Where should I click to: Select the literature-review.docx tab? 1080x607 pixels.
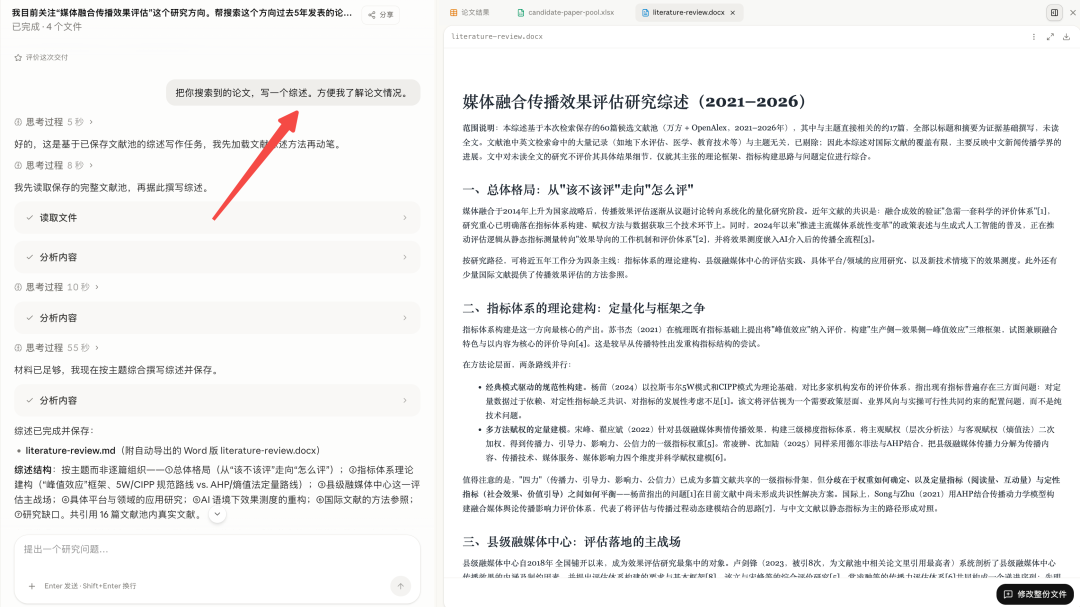687,12
